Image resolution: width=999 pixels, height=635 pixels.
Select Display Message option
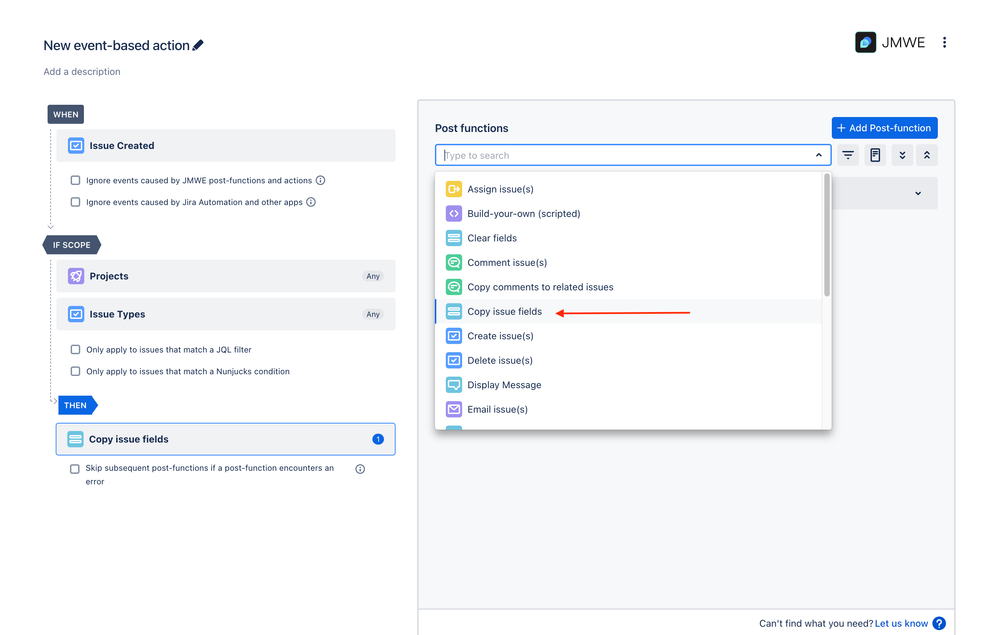click(628, 385)
